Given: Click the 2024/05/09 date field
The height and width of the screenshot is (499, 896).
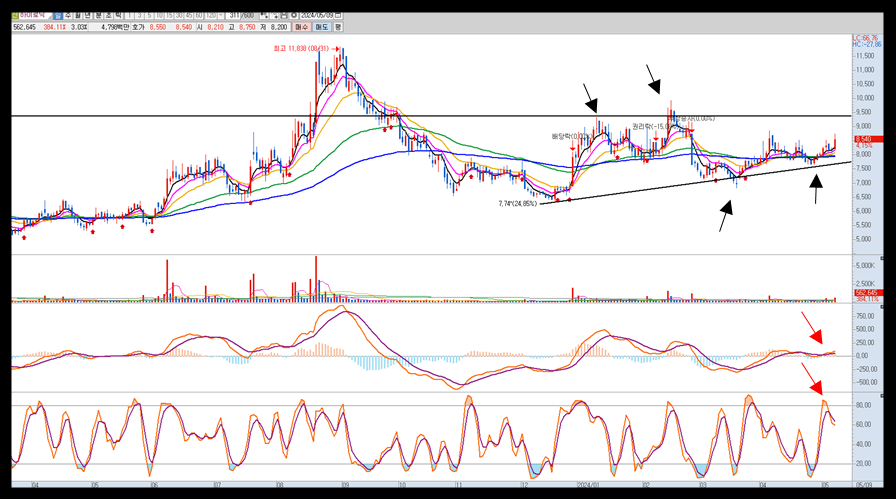Looking at the screenshot, I should point(316,15).
